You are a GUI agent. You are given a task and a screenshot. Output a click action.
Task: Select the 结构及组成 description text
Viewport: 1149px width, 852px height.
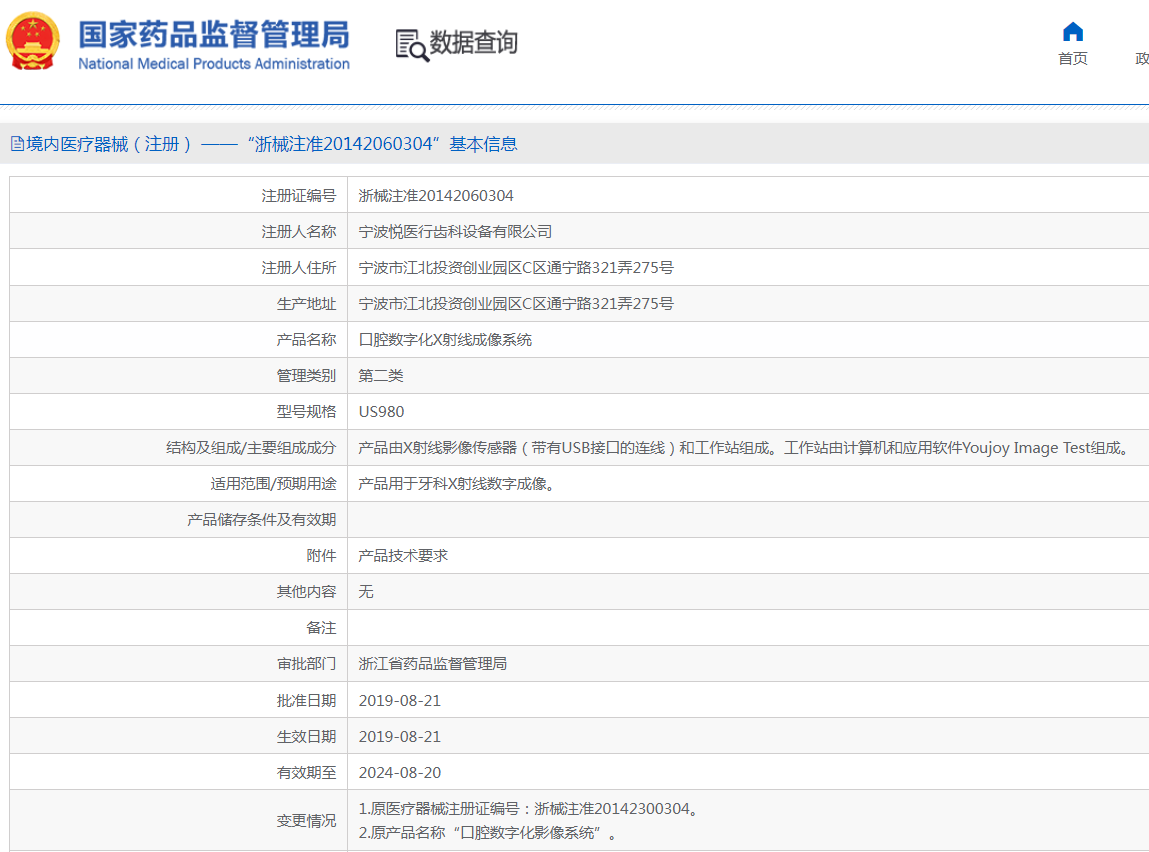point(745,448)
